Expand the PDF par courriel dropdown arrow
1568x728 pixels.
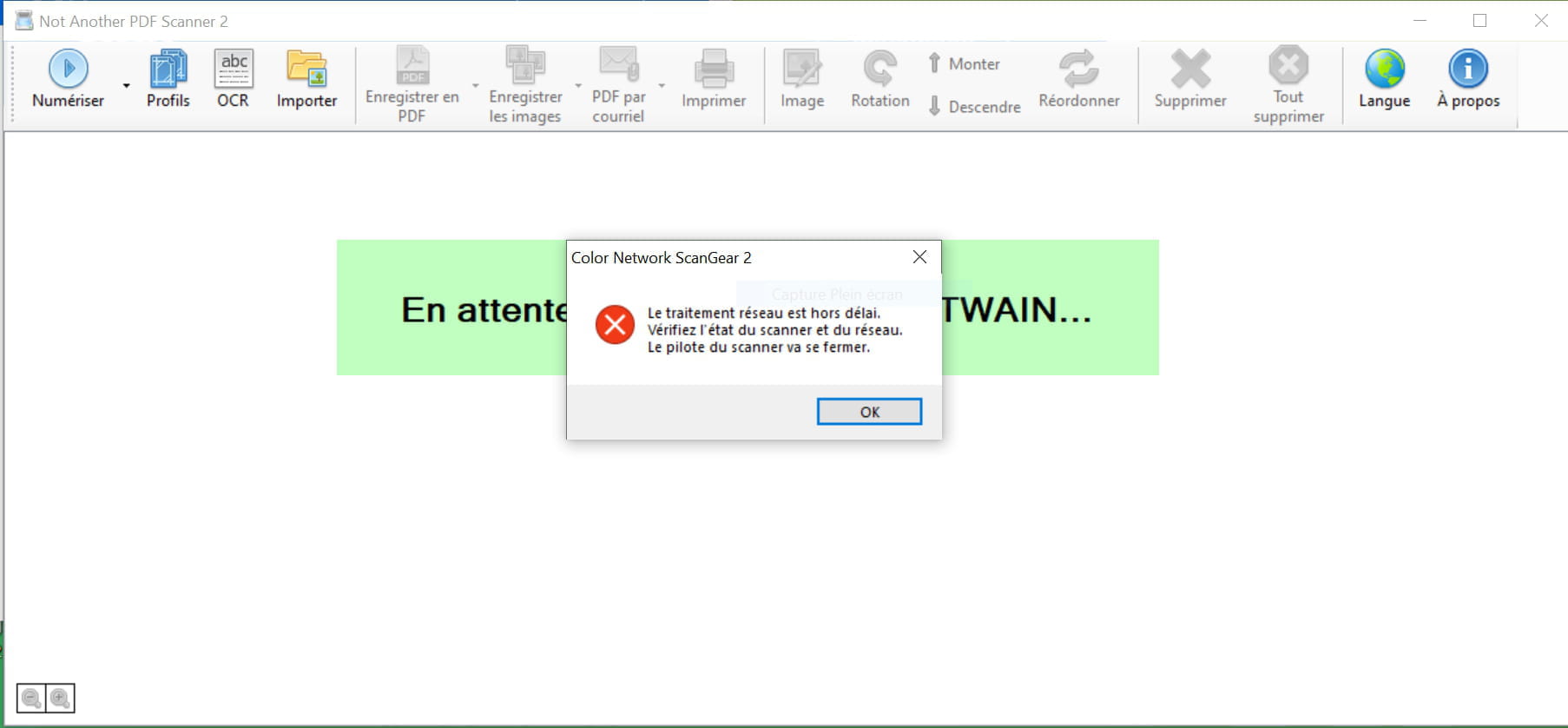[662, 85]
